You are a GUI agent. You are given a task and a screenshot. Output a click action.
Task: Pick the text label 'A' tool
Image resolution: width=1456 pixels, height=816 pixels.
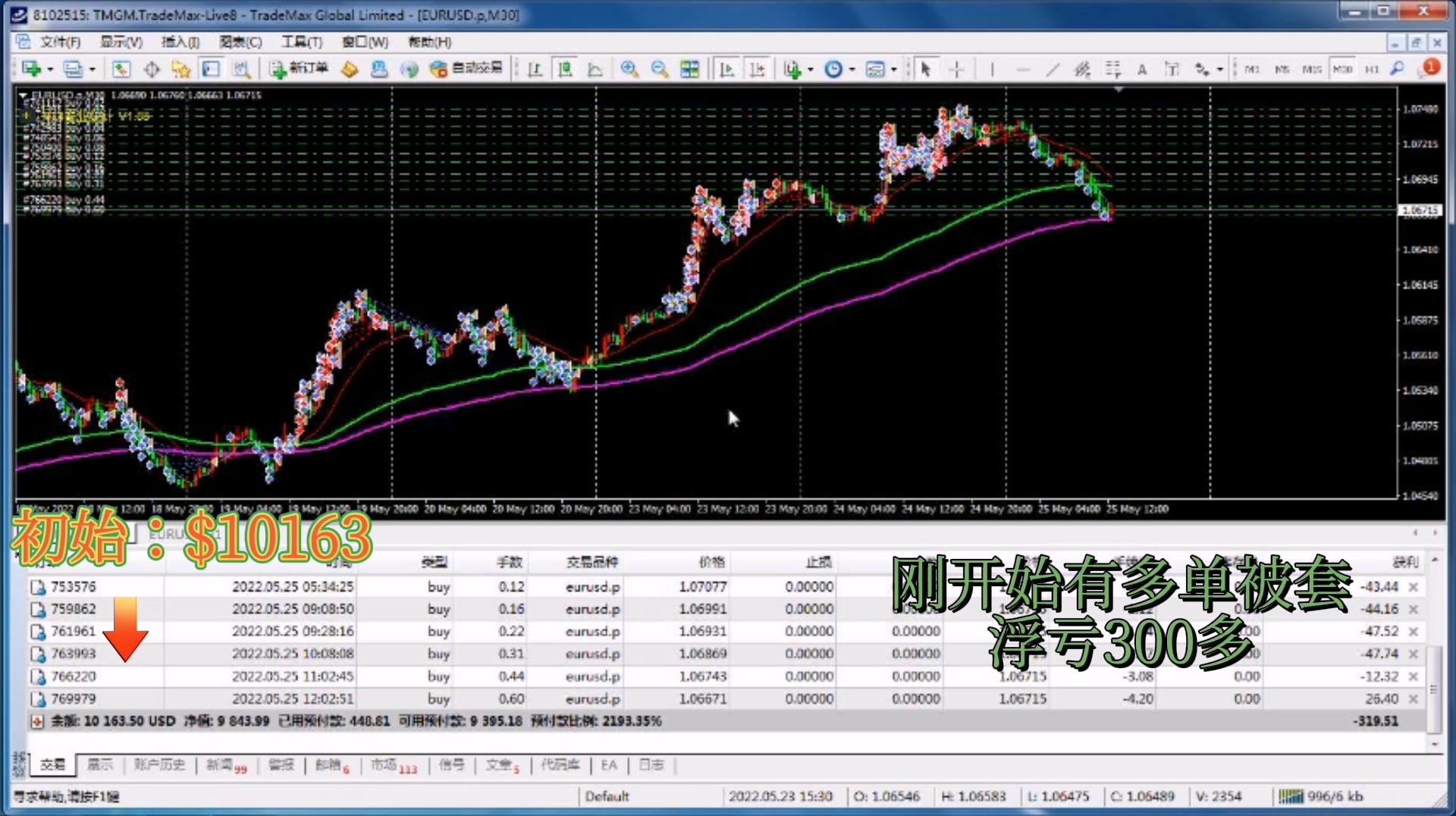point(1141,70)
